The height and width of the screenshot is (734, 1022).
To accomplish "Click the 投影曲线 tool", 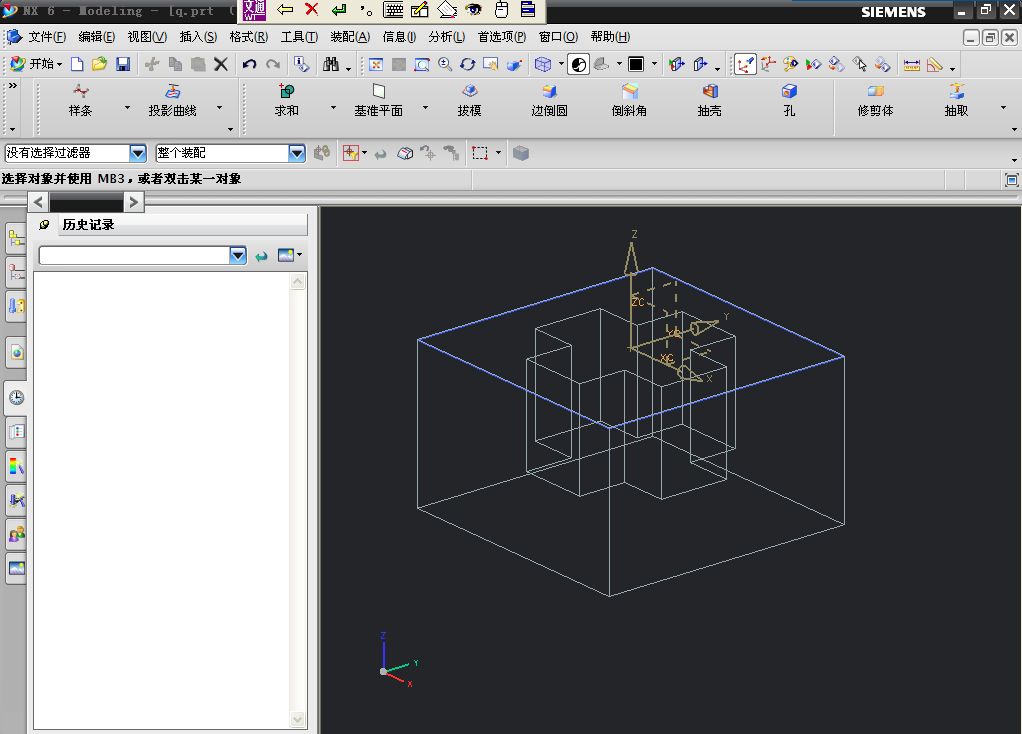I will coord(172,100).
